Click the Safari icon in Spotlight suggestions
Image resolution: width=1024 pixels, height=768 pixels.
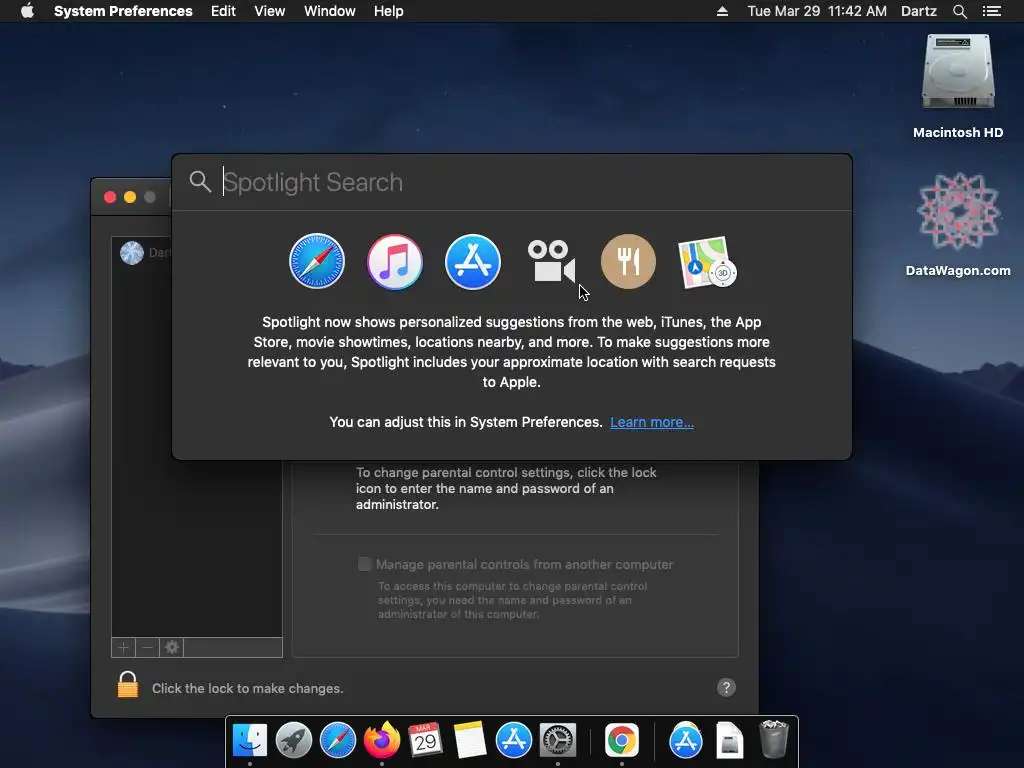[x=317, y=261]
